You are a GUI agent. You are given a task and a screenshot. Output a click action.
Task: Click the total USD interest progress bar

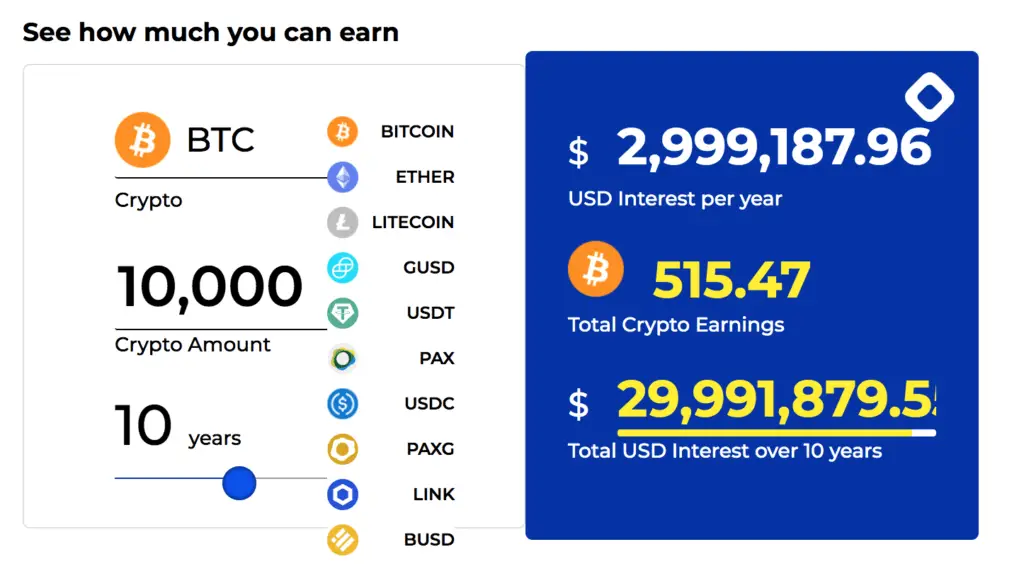coord(776,433)
